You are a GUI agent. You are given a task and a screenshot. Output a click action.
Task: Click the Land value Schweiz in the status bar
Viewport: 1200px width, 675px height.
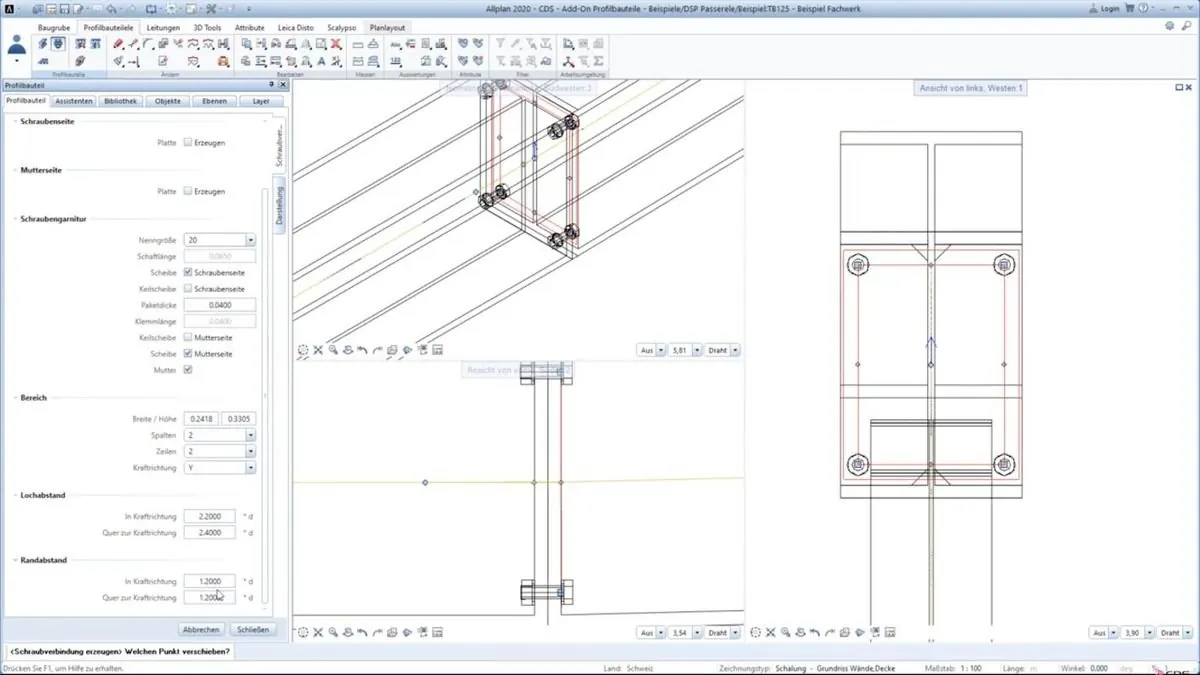638,668
